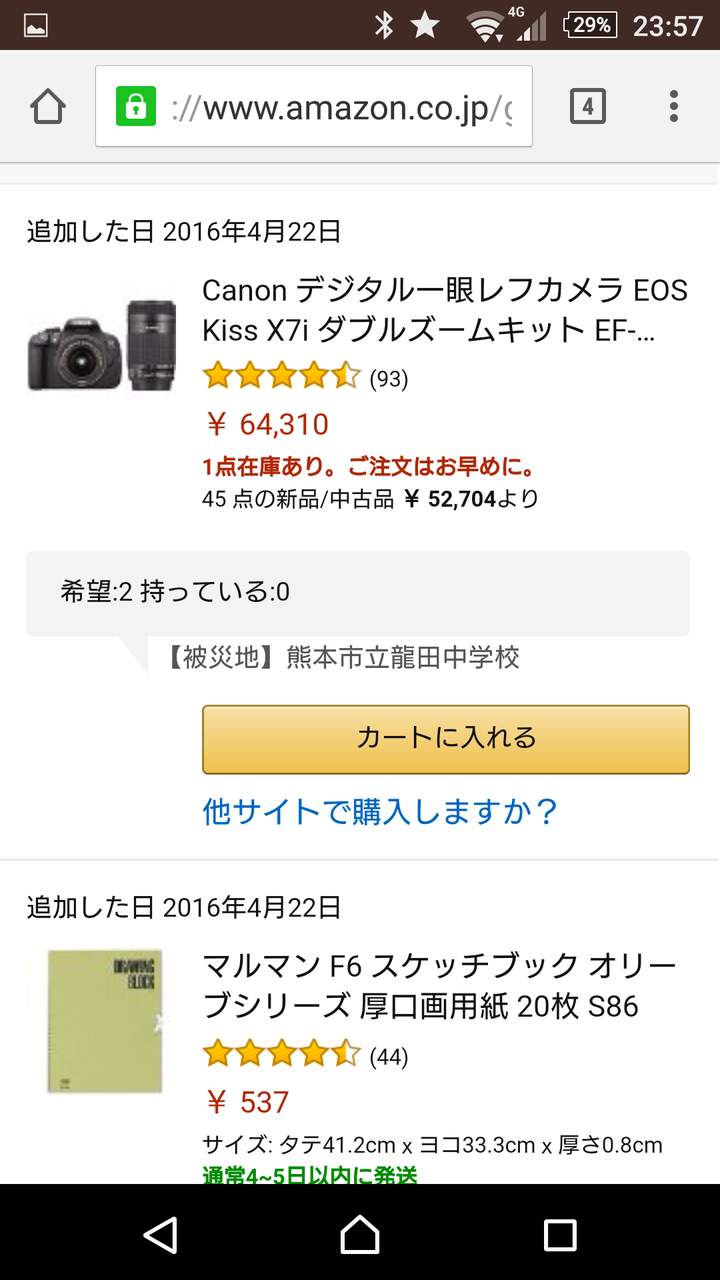Image resolution: width=720 pixels, height=1280 pixels.
Task: Click the amazon.co.jp URL address field
Action: [x=314, y=106]
